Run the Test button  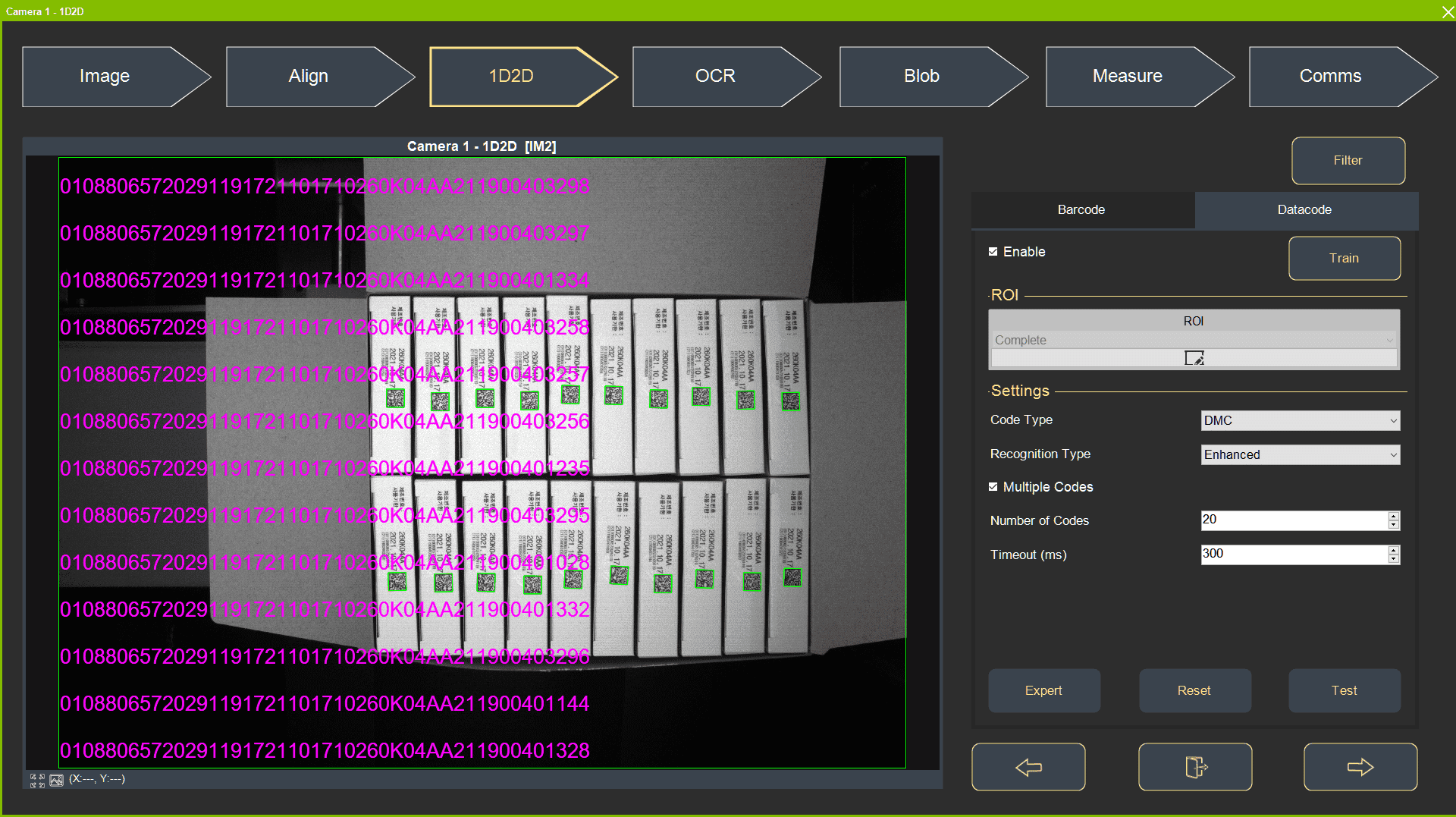pyautogui.click(x=1345, y=691)
